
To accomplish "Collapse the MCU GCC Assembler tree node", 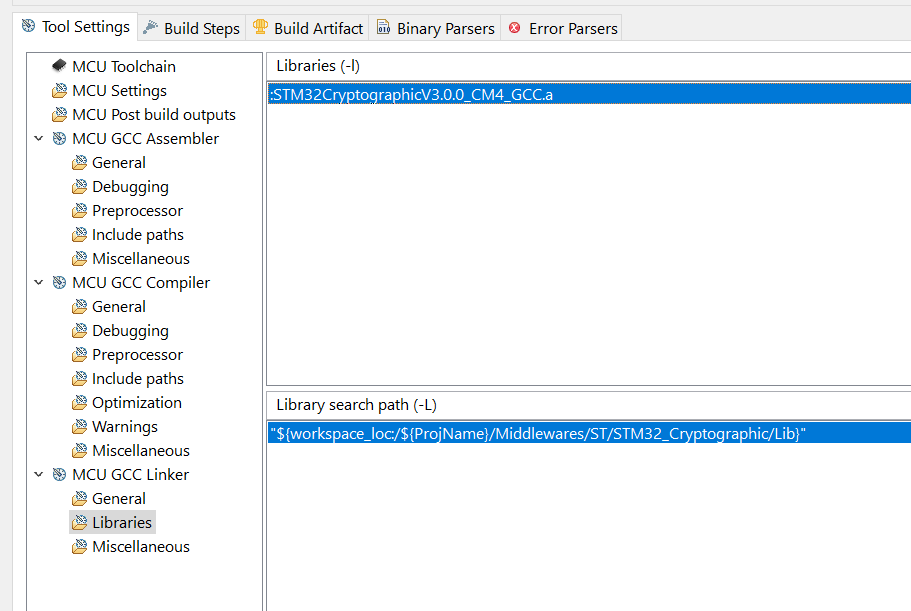I will (39, 139).
